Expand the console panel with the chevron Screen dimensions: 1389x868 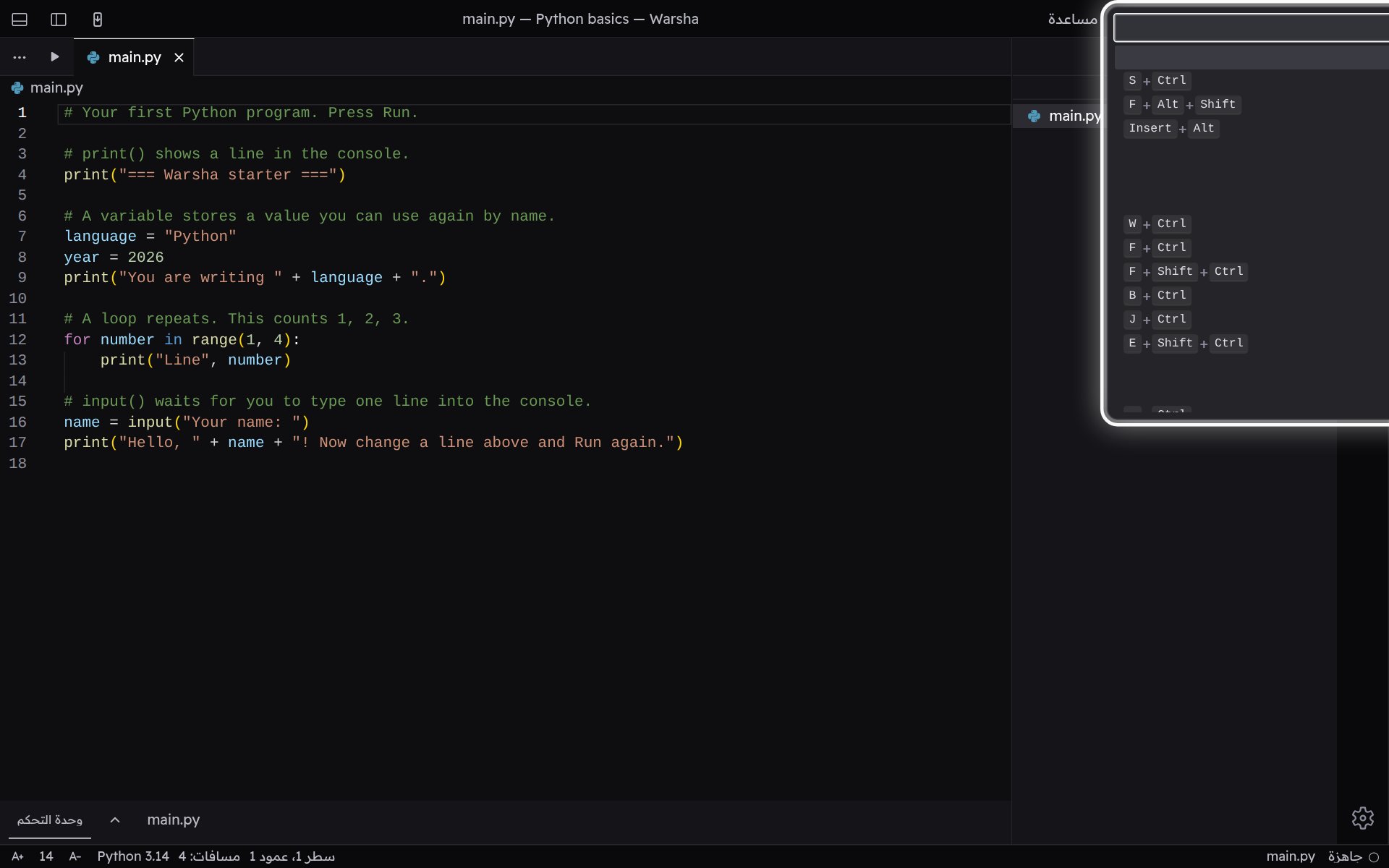tap(115, 820)
